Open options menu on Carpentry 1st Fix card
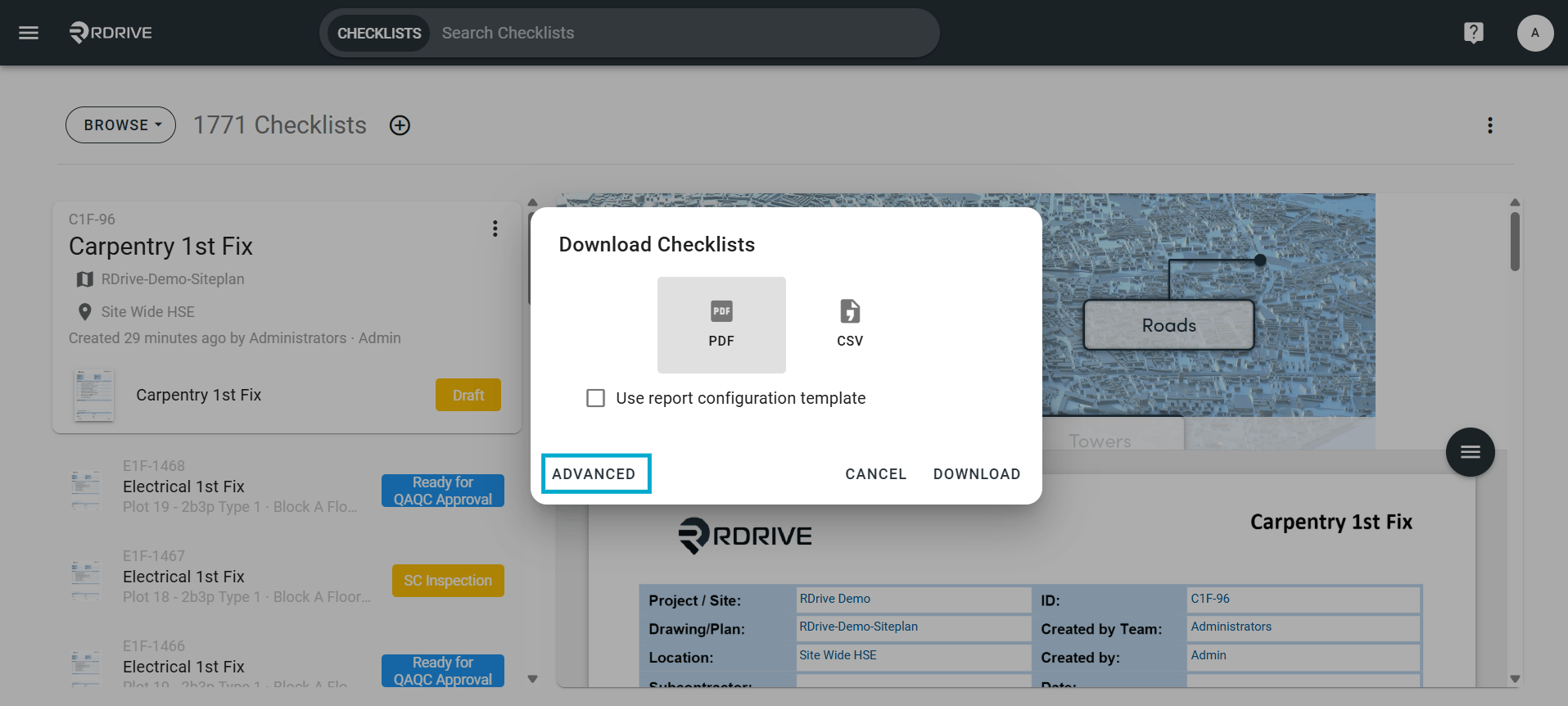1568x706 pixels. [495, 229]
